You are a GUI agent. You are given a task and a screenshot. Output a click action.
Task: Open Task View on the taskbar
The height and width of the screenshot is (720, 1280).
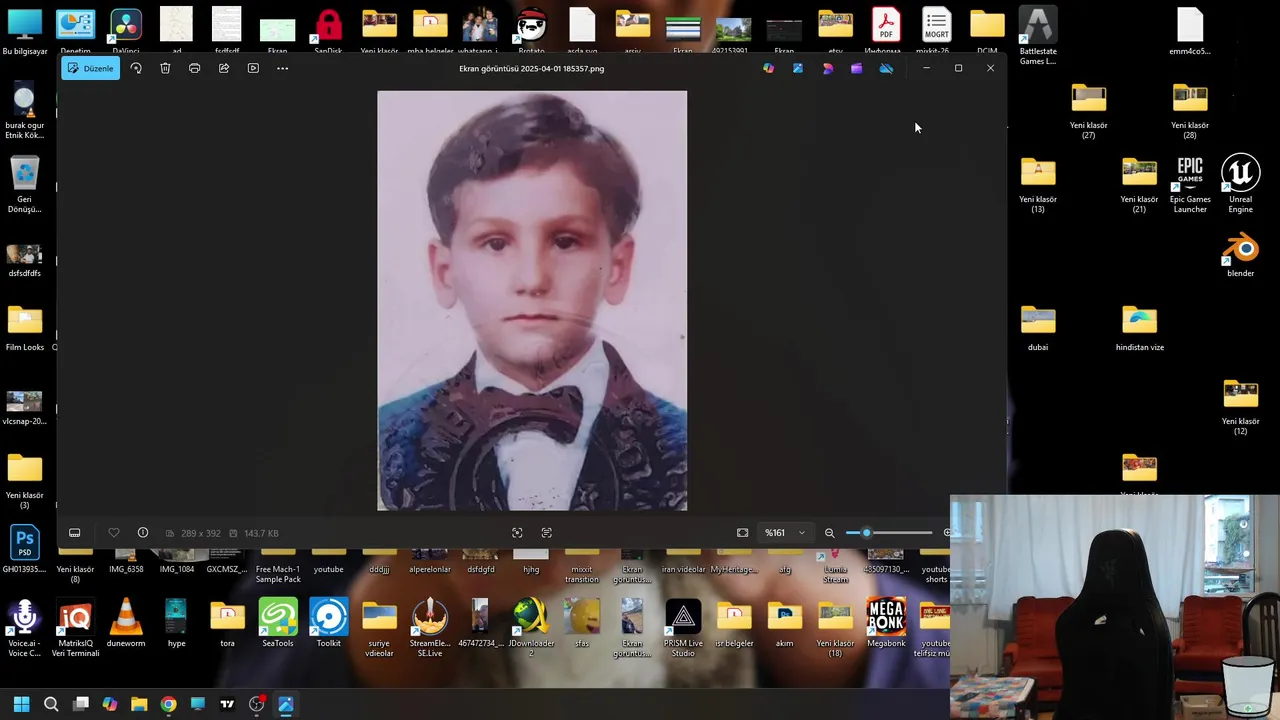point(81,704)
